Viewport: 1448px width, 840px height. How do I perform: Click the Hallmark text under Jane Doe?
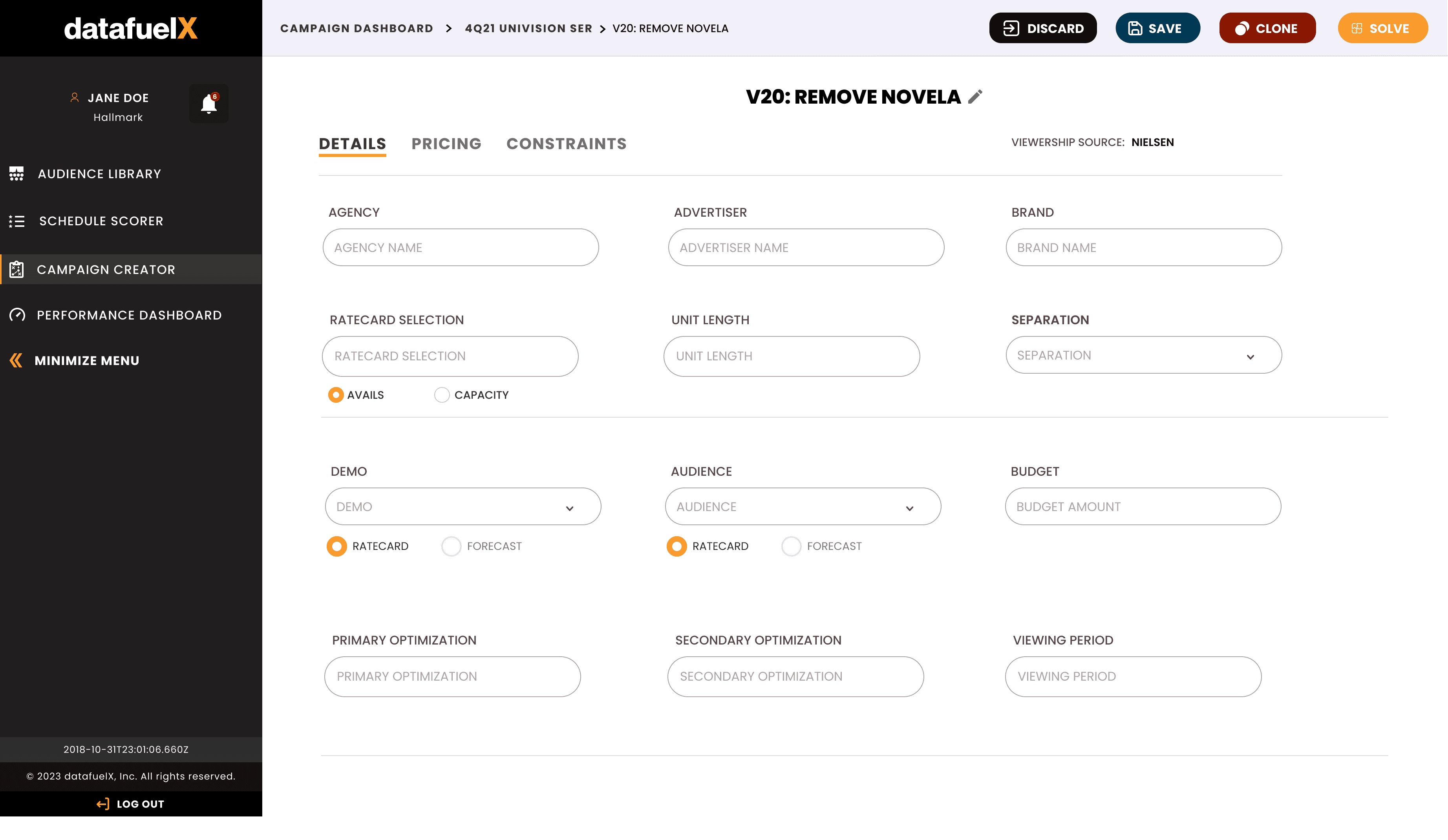click(118, 117)
